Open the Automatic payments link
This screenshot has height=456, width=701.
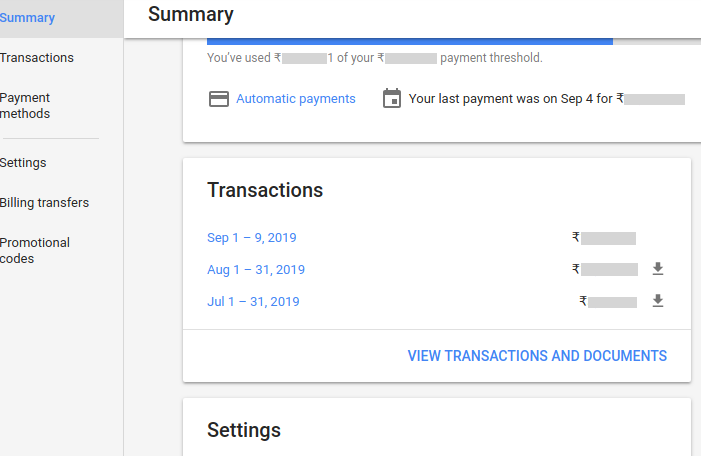tap(296, 99)
